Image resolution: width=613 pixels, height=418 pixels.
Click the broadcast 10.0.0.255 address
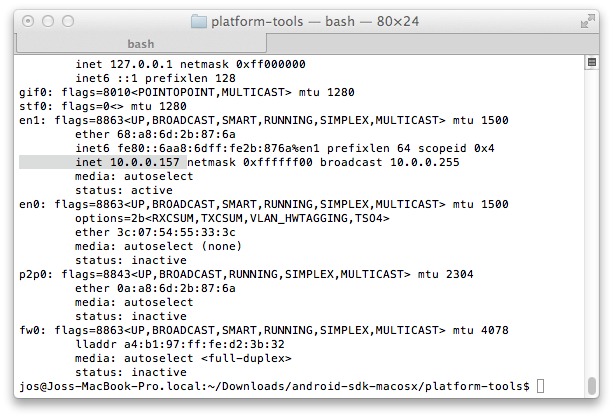tap(394, 161)
